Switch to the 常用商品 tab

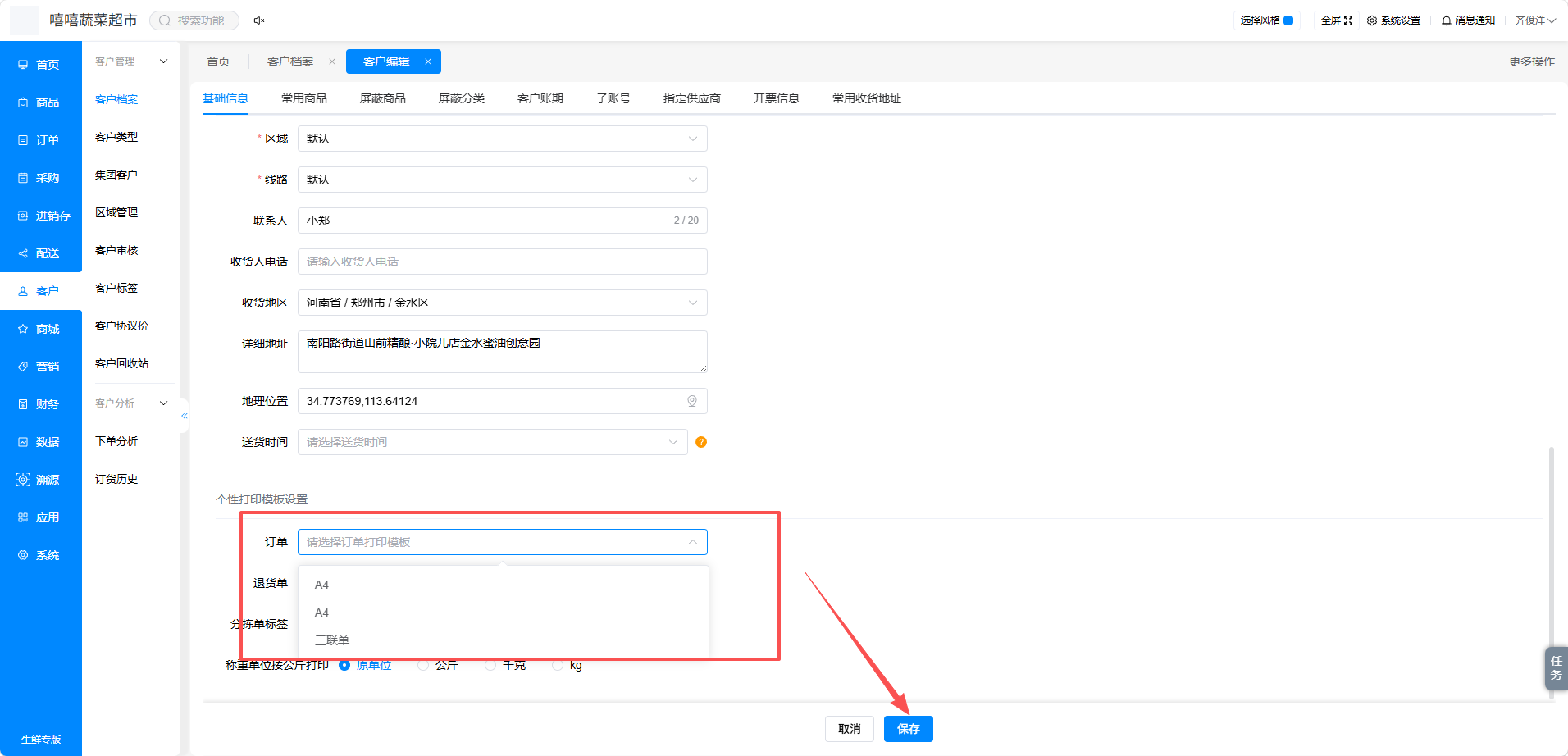[304, 98]
